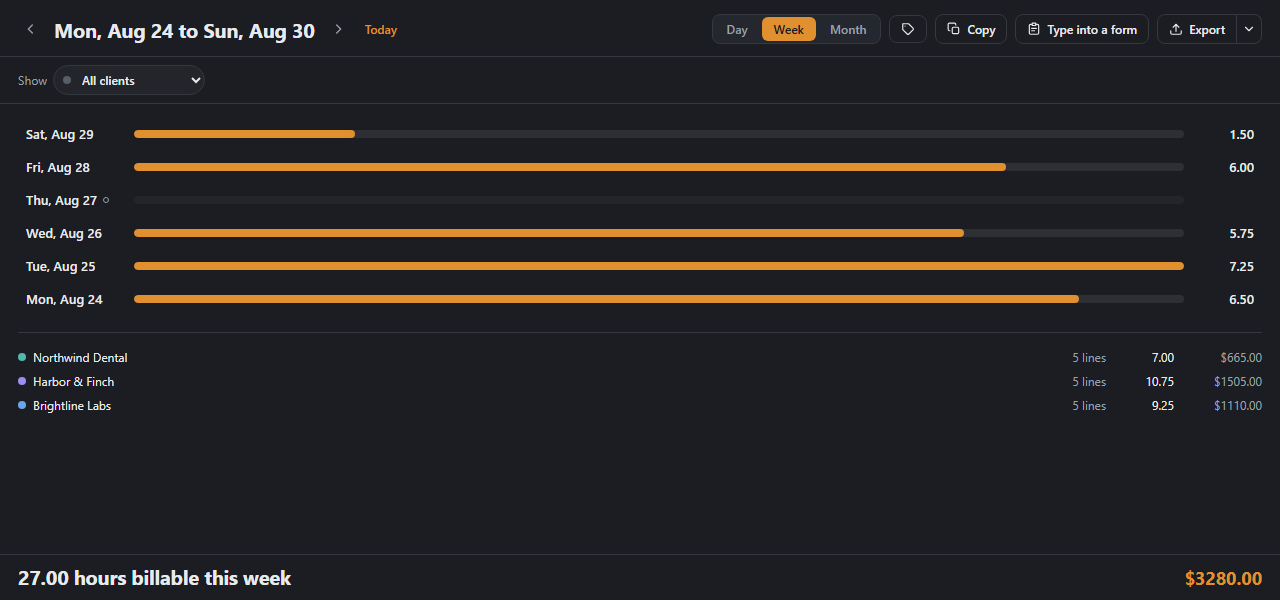The height and width of the screenshot is (600, 1280).
Task: Click the small circle beside Thu, Aug 27
Action: (x=106, y=201)
